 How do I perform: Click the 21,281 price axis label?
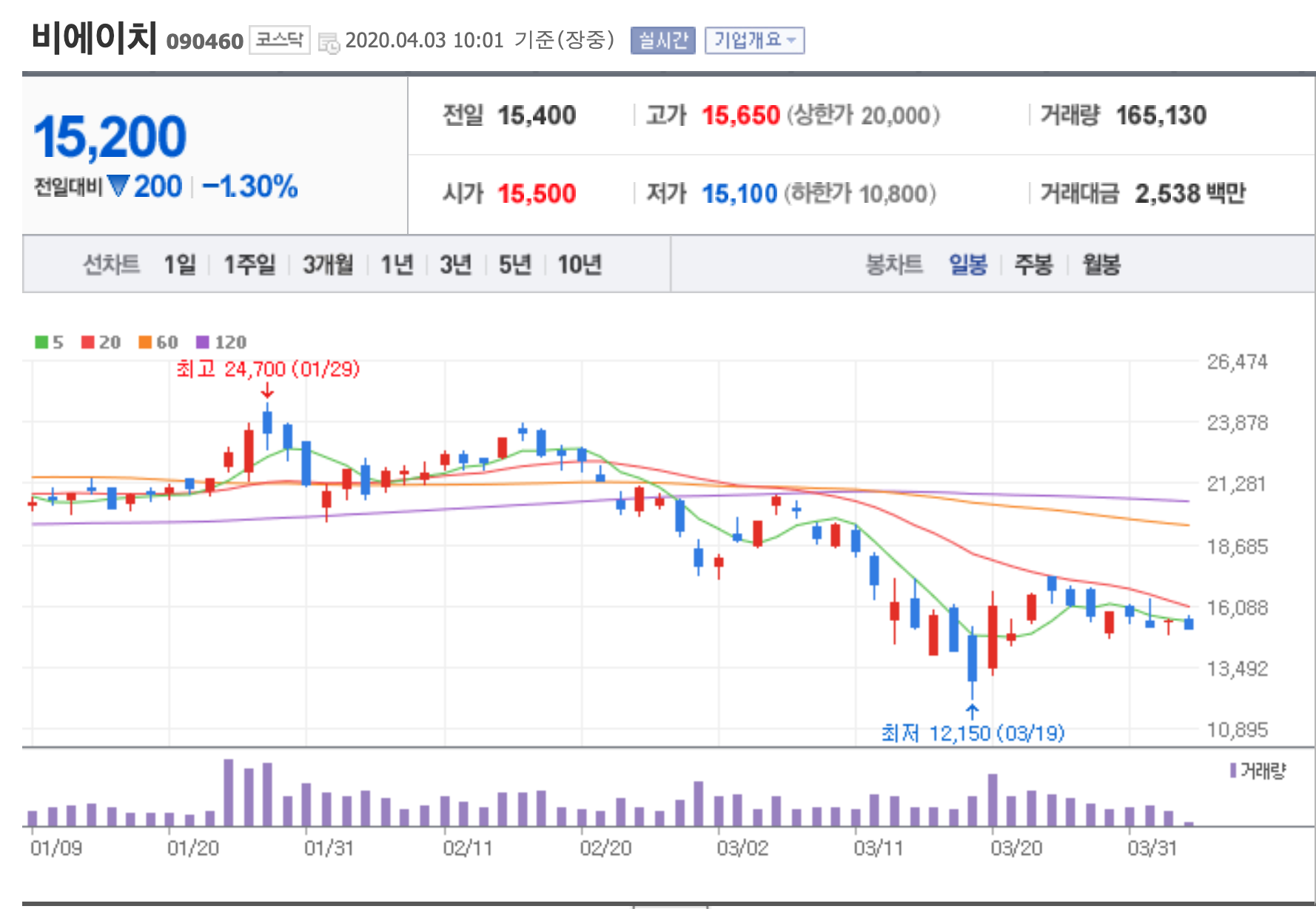click(1237, 484)
